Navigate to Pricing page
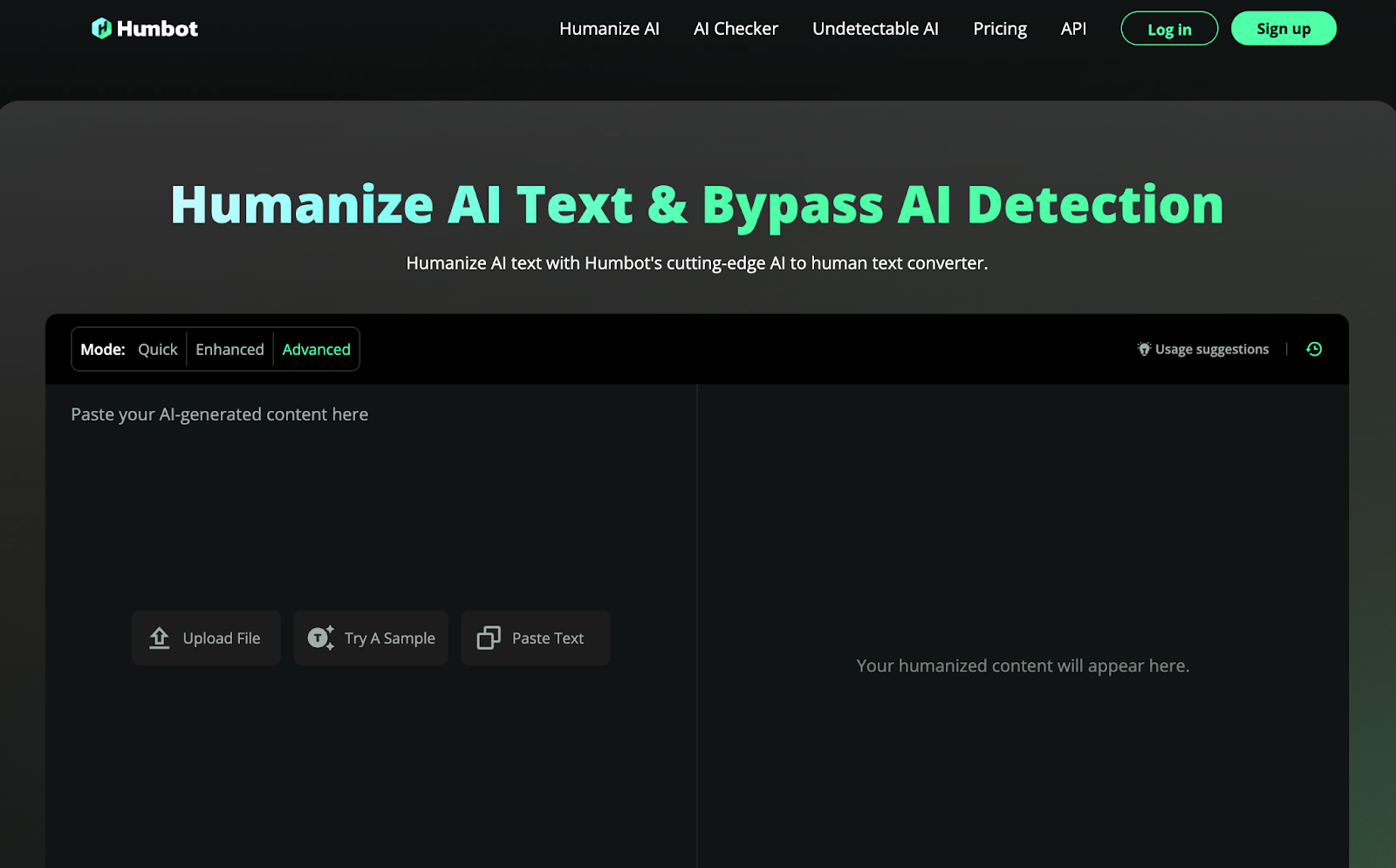 pyautogui.click(x=1000, y=29)
